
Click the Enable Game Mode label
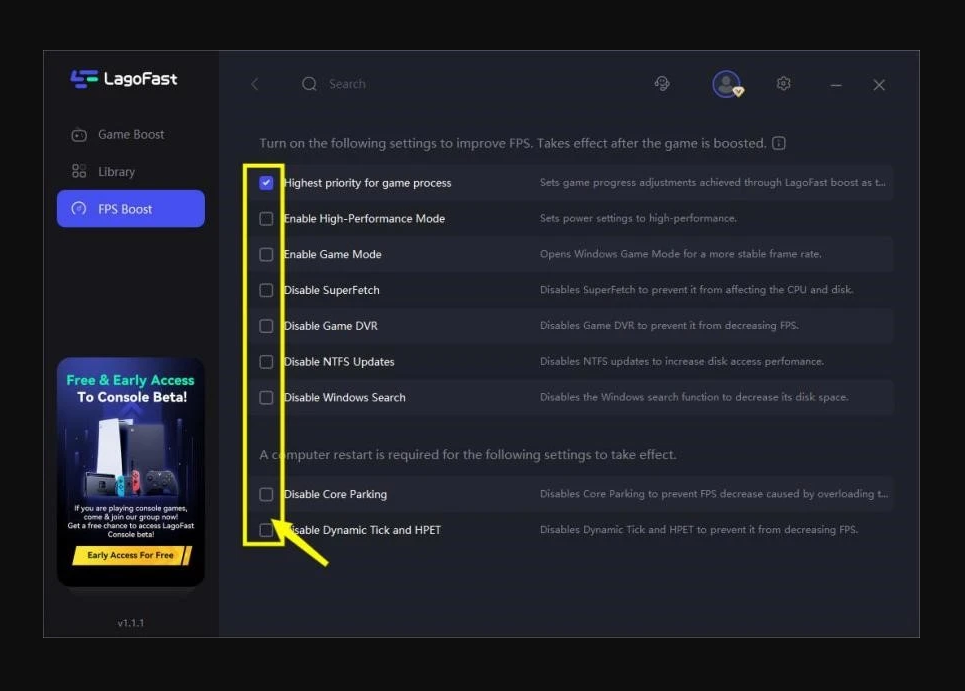point(332,254)
